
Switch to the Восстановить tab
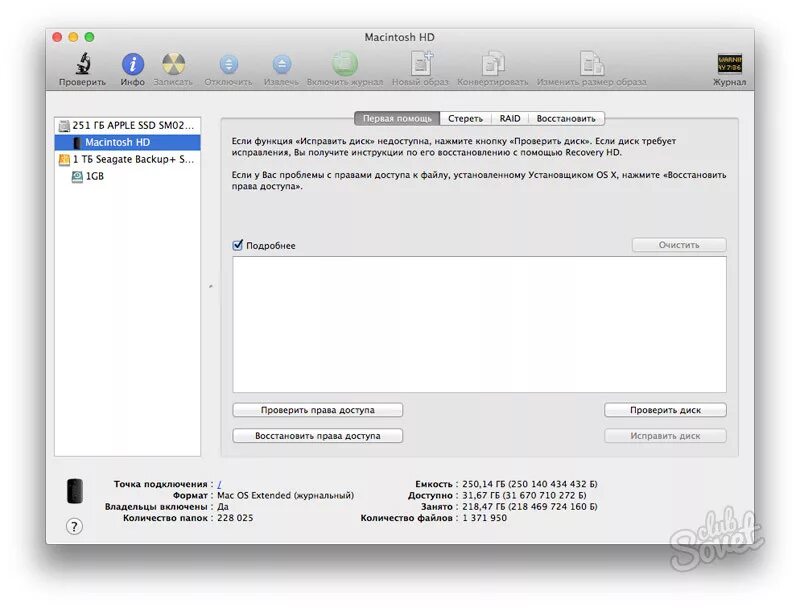[566, 118]
